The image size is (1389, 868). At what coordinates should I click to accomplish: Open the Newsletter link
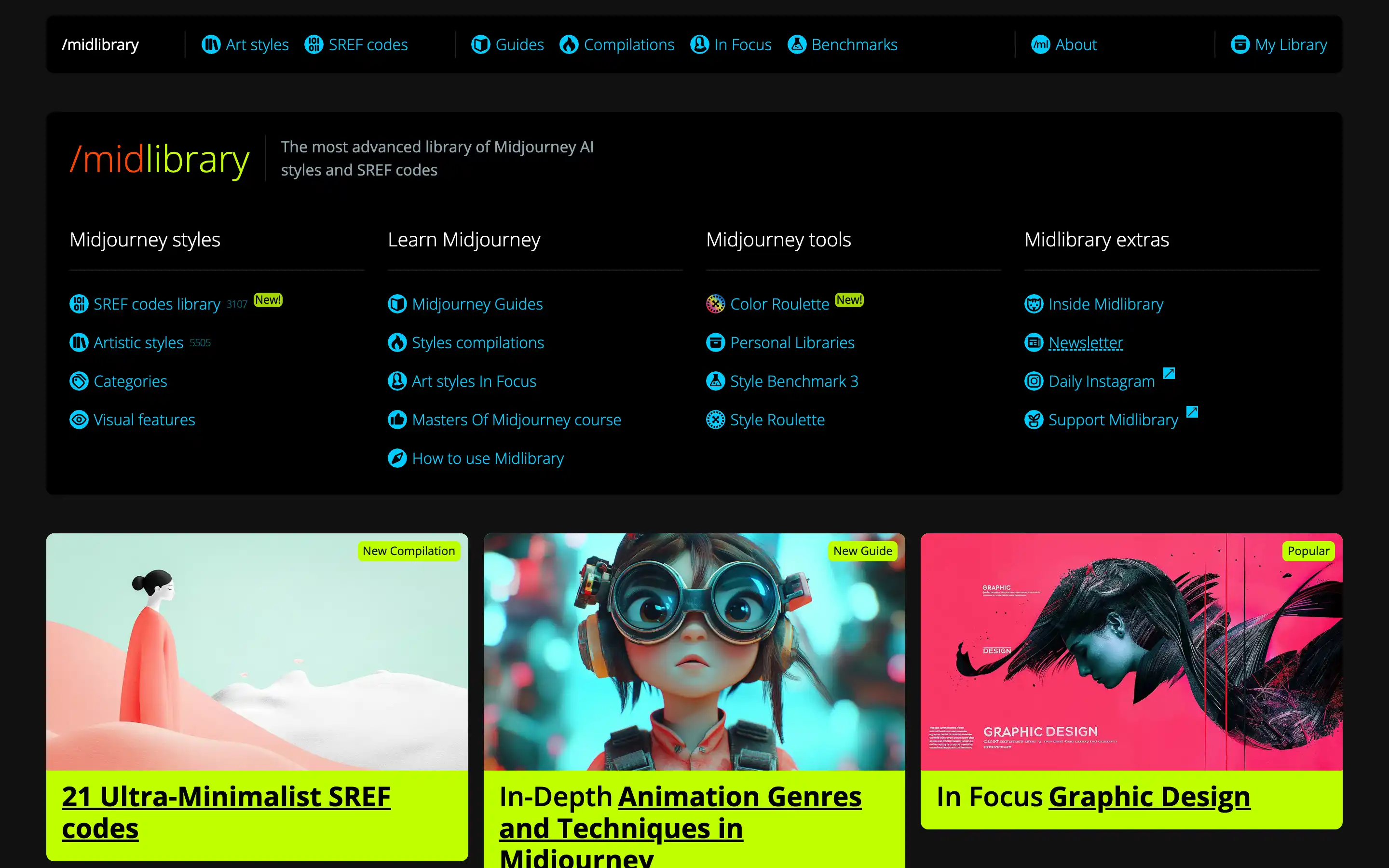(1085, 343)
